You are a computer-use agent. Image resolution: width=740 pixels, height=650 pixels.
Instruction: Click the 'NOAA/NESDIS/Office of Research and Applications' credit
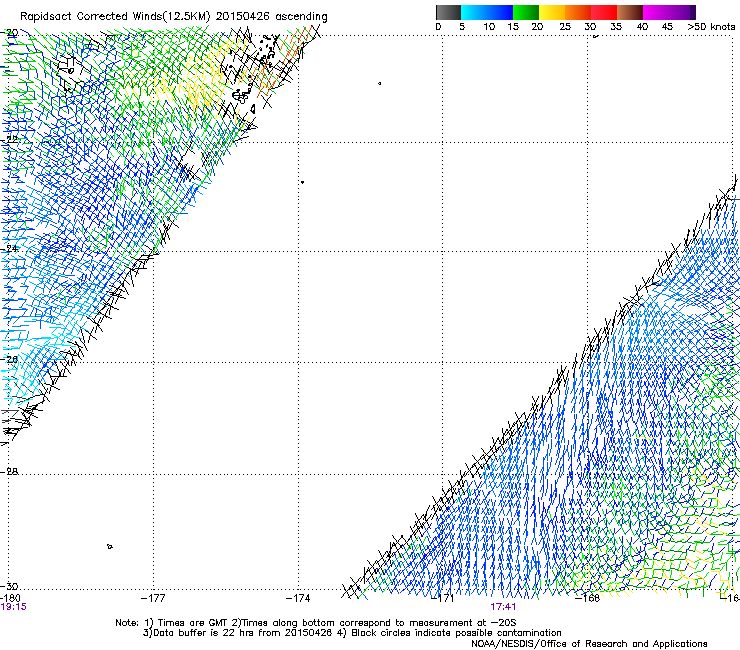(589, 644)
